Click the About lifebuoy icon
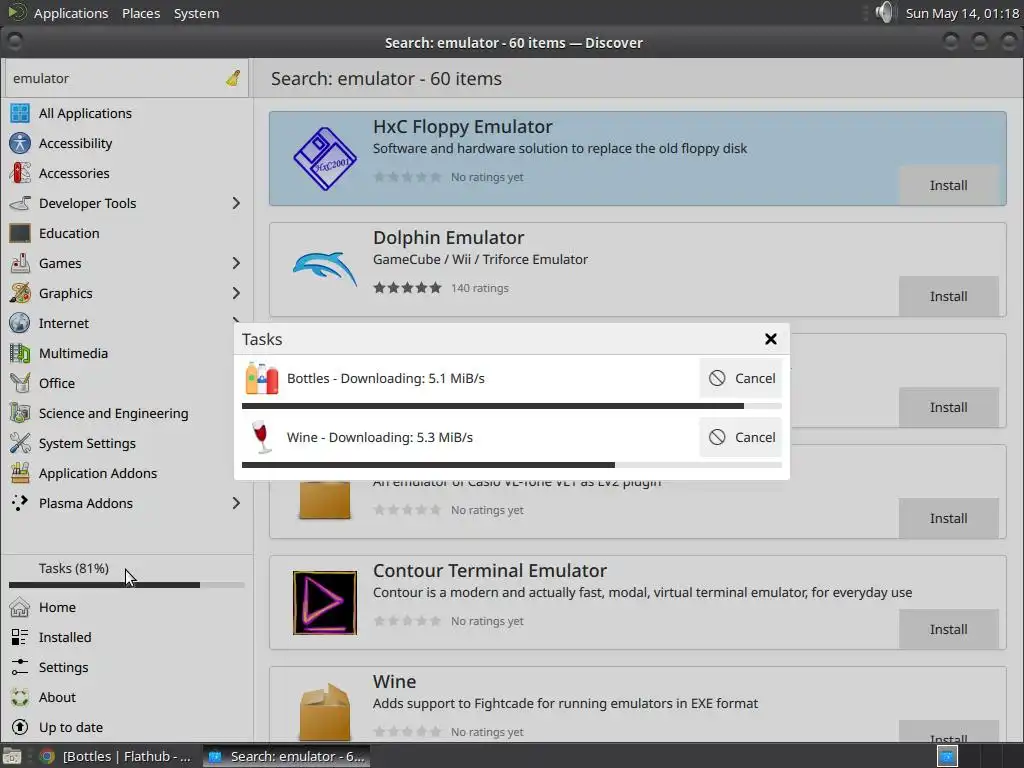The image size is (1024, 768). (x=20, y=697)
